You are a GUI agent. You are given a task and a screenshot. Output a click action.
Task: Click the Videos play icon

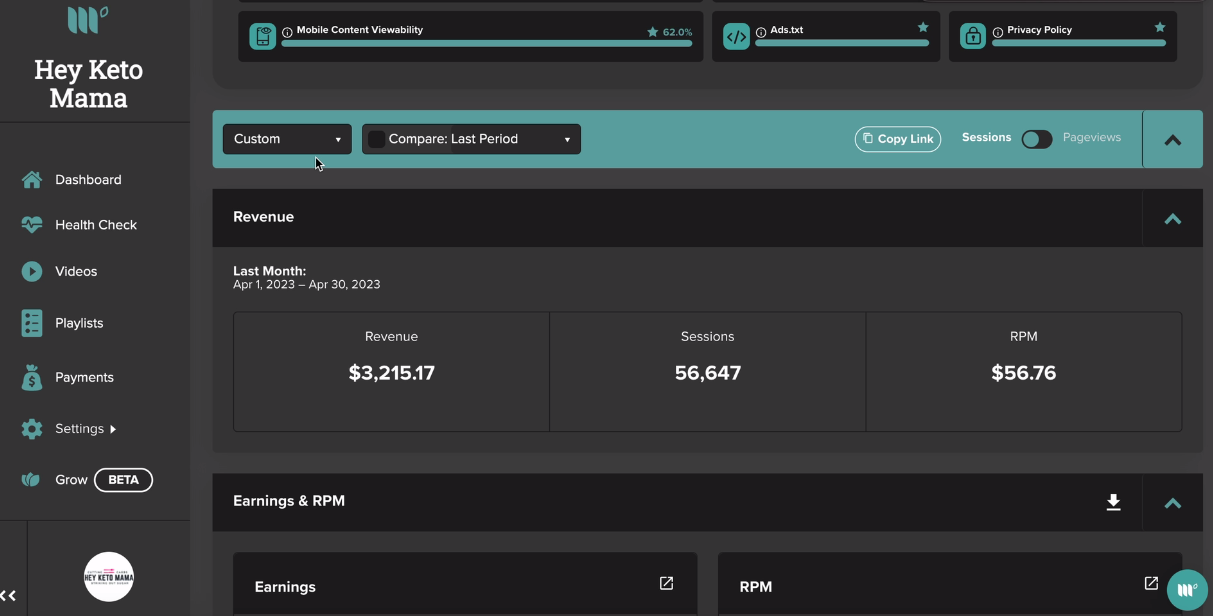32,271
